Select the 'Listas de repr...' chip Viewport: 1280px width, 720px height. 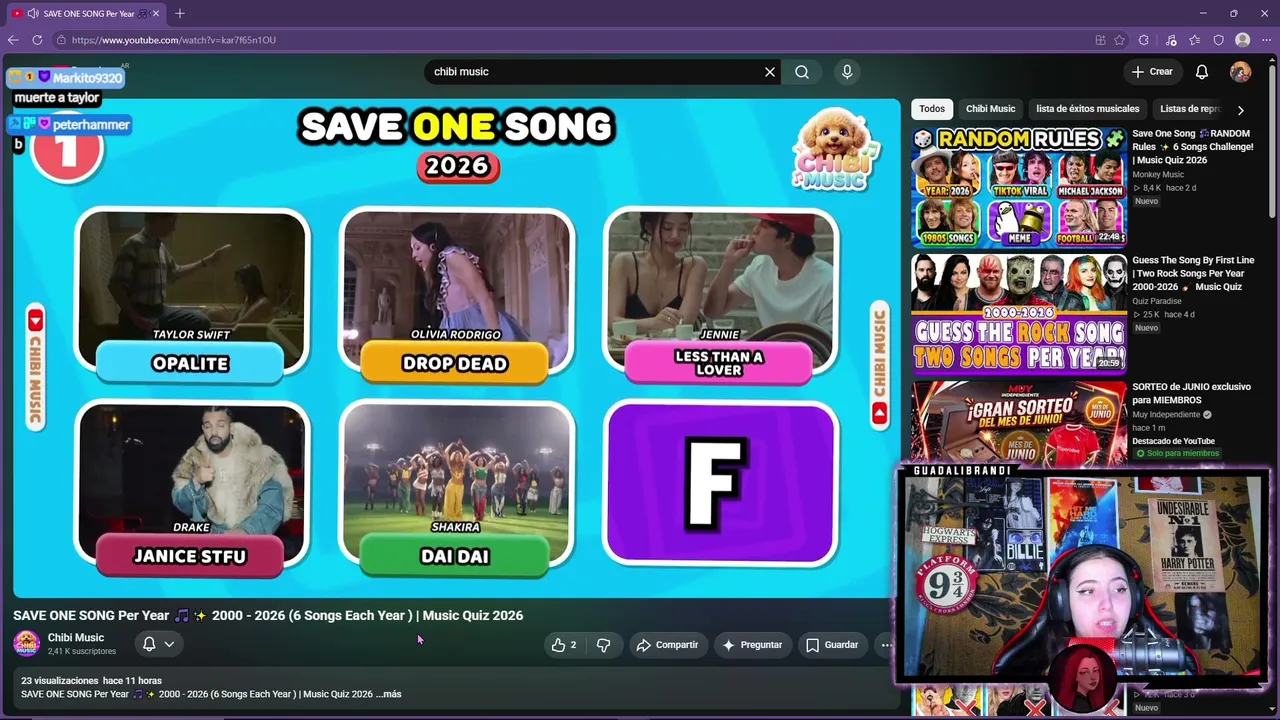pos(1190,109)
